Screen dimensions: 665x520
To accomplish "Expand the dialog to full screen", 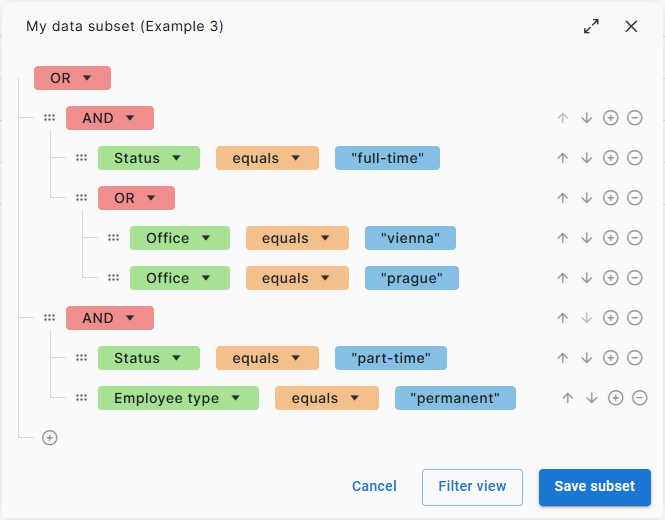I will point(591,27).
